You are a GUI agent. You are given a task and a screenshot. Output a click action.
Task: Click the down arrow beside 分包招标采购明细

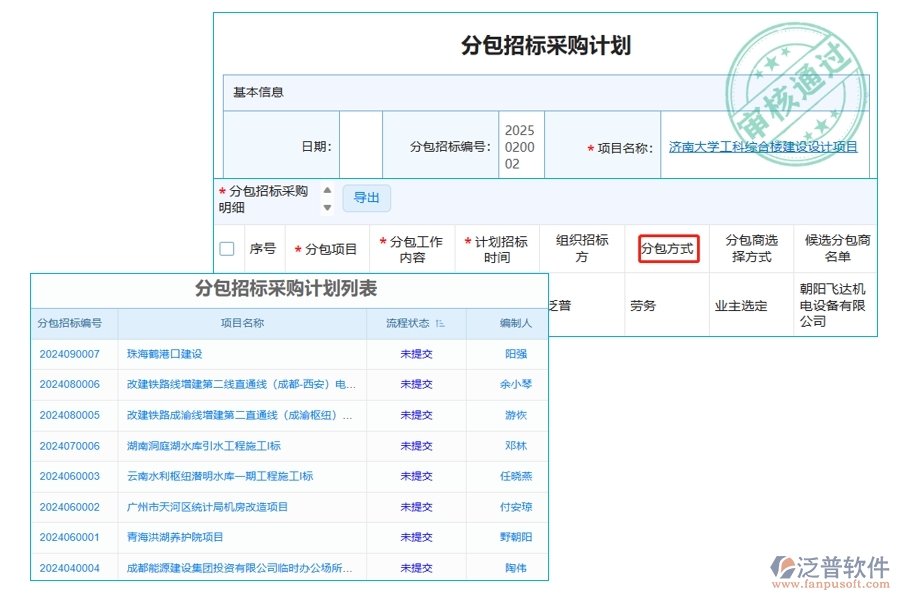[x=327, y=206]
